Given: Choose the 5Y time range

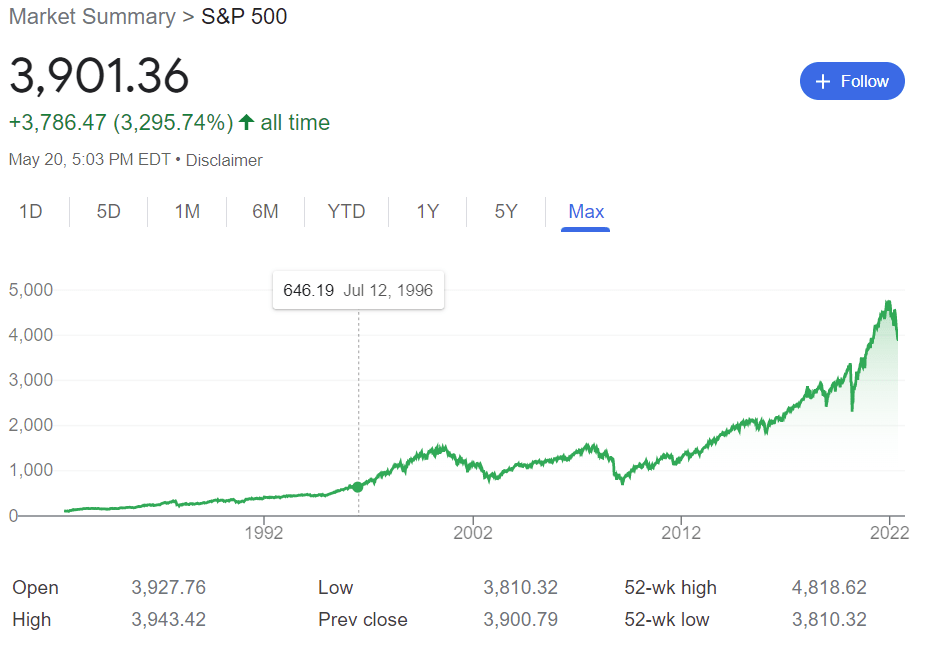Looking at the screenshot, I should (x=506, y=211).
